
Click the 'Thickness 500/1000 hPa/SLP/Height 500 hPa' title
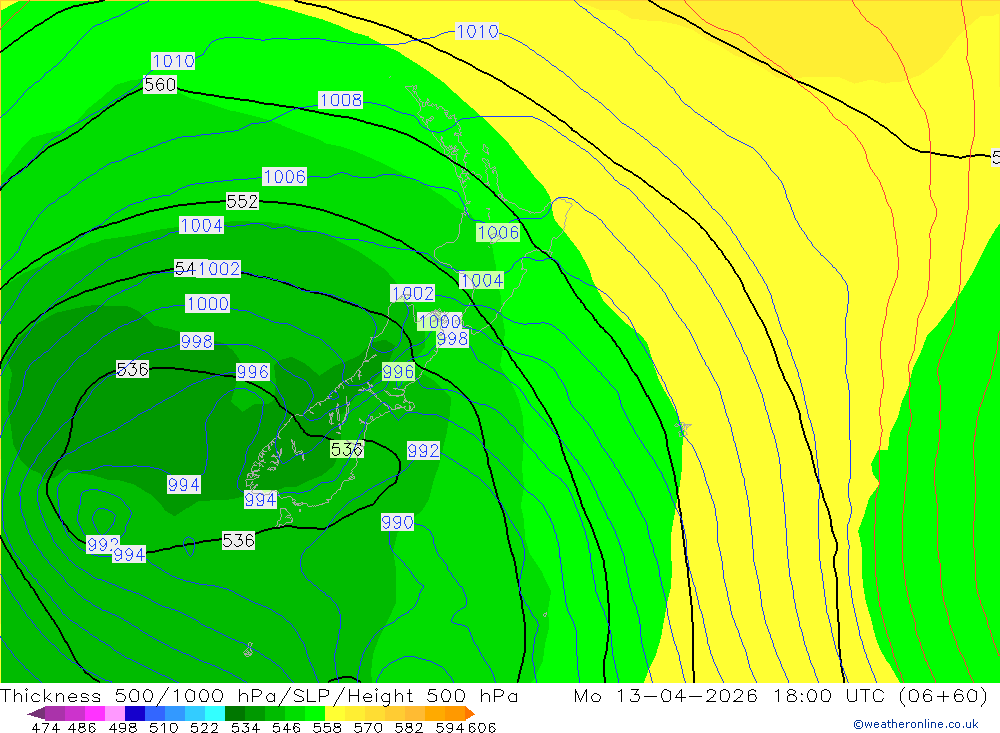tap(259, 695)
